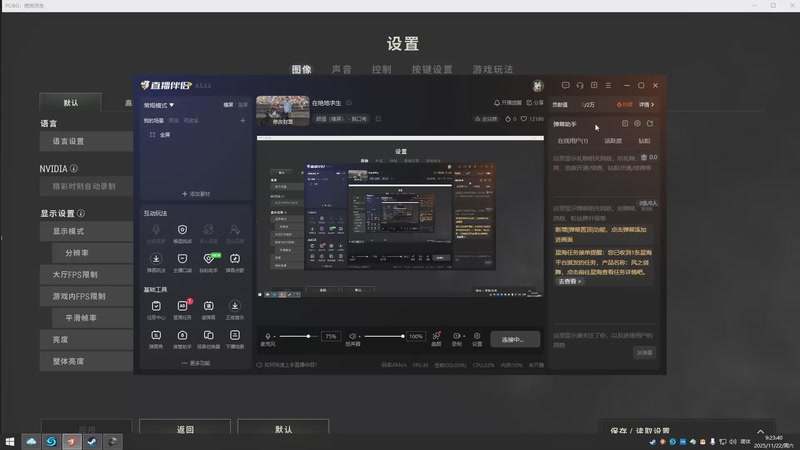
Task: Click the 直播伴侣 icon in the taskbar
Action: [71, 441]
